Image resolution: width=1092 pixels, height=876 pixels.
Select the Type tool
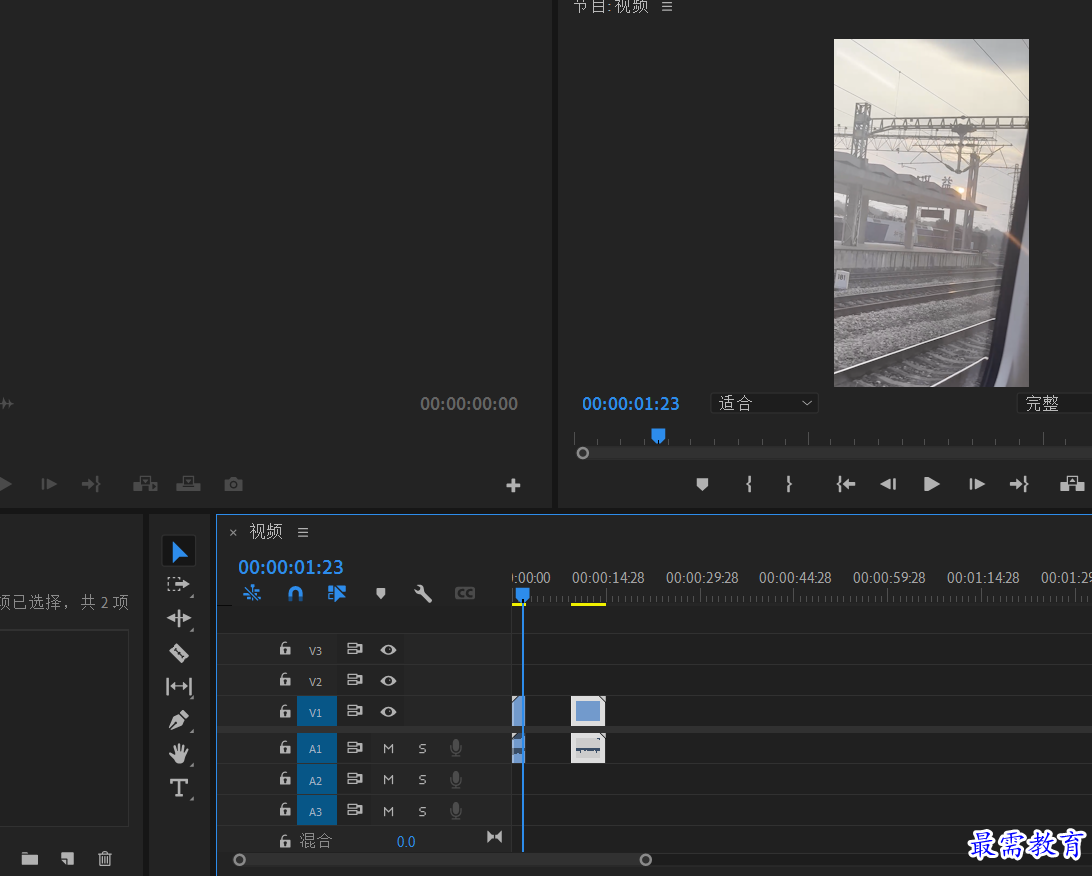tap(179, 788)
